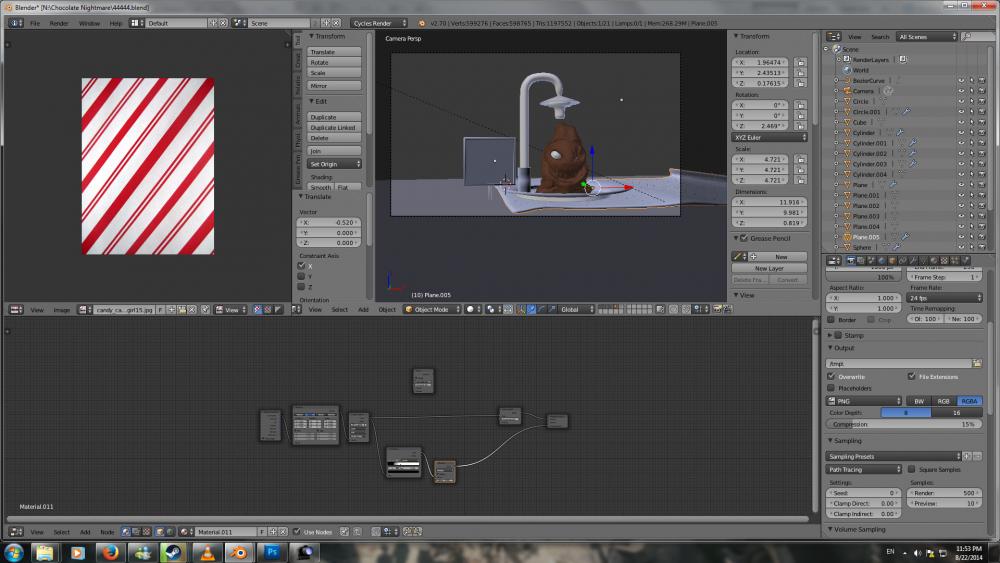Open the Render menu in top bar
Viewport: 1000px width, 563px height.
[60, 22]
